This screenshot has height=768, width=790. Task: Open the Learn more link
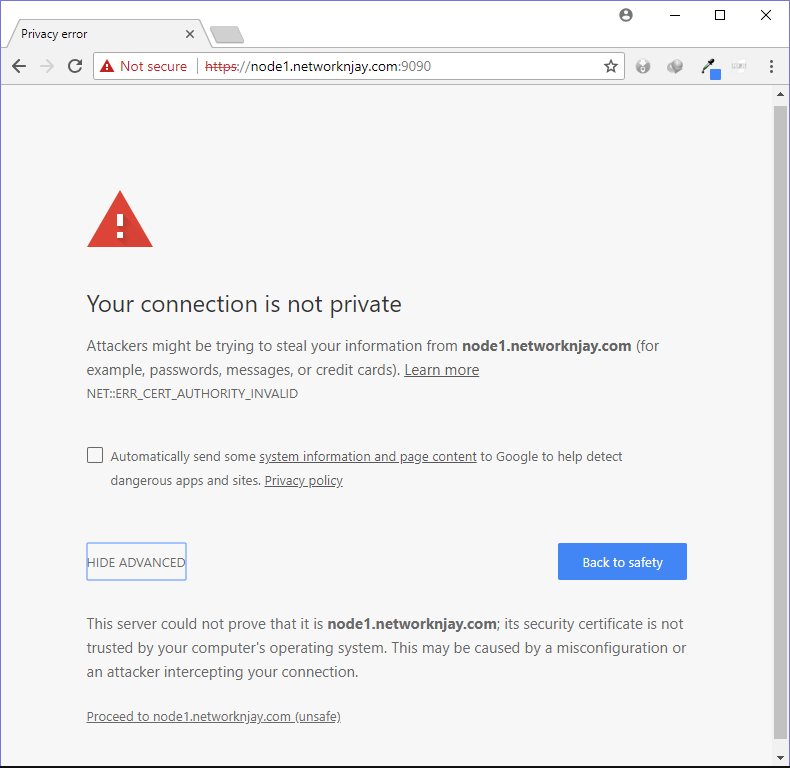tap(441, 370)
